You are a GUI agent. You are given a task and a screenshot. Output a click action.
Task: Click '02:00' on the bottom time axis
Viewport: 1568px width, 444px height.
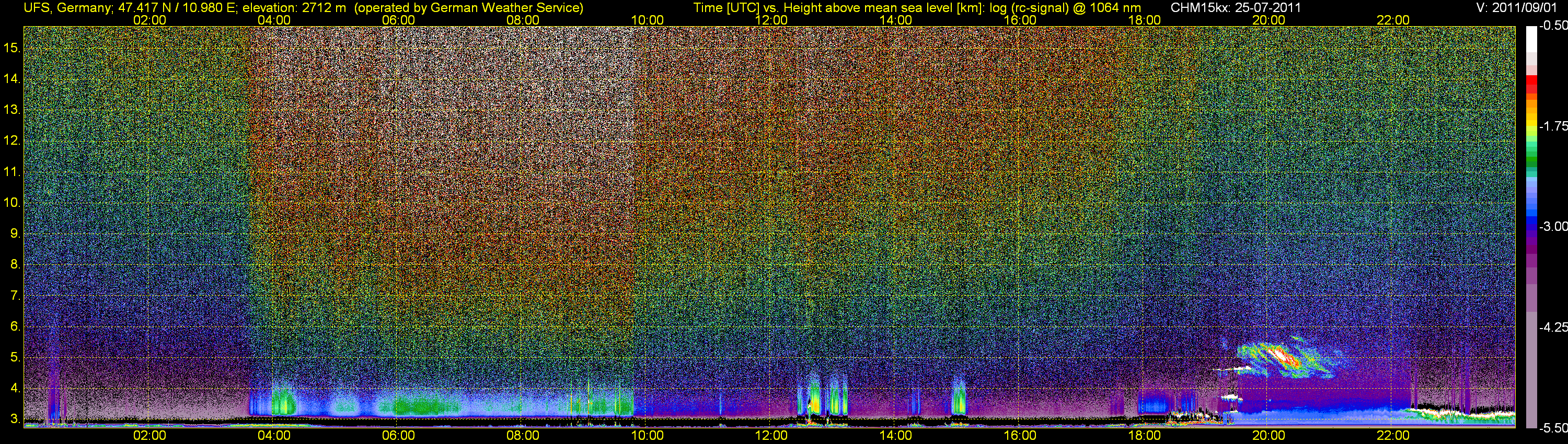pos(149,436)
